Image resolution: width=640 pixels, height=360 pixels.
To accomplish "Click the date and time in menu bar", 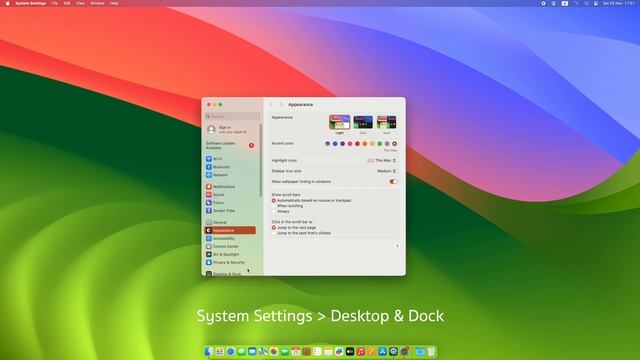I will tap(618, 3).
